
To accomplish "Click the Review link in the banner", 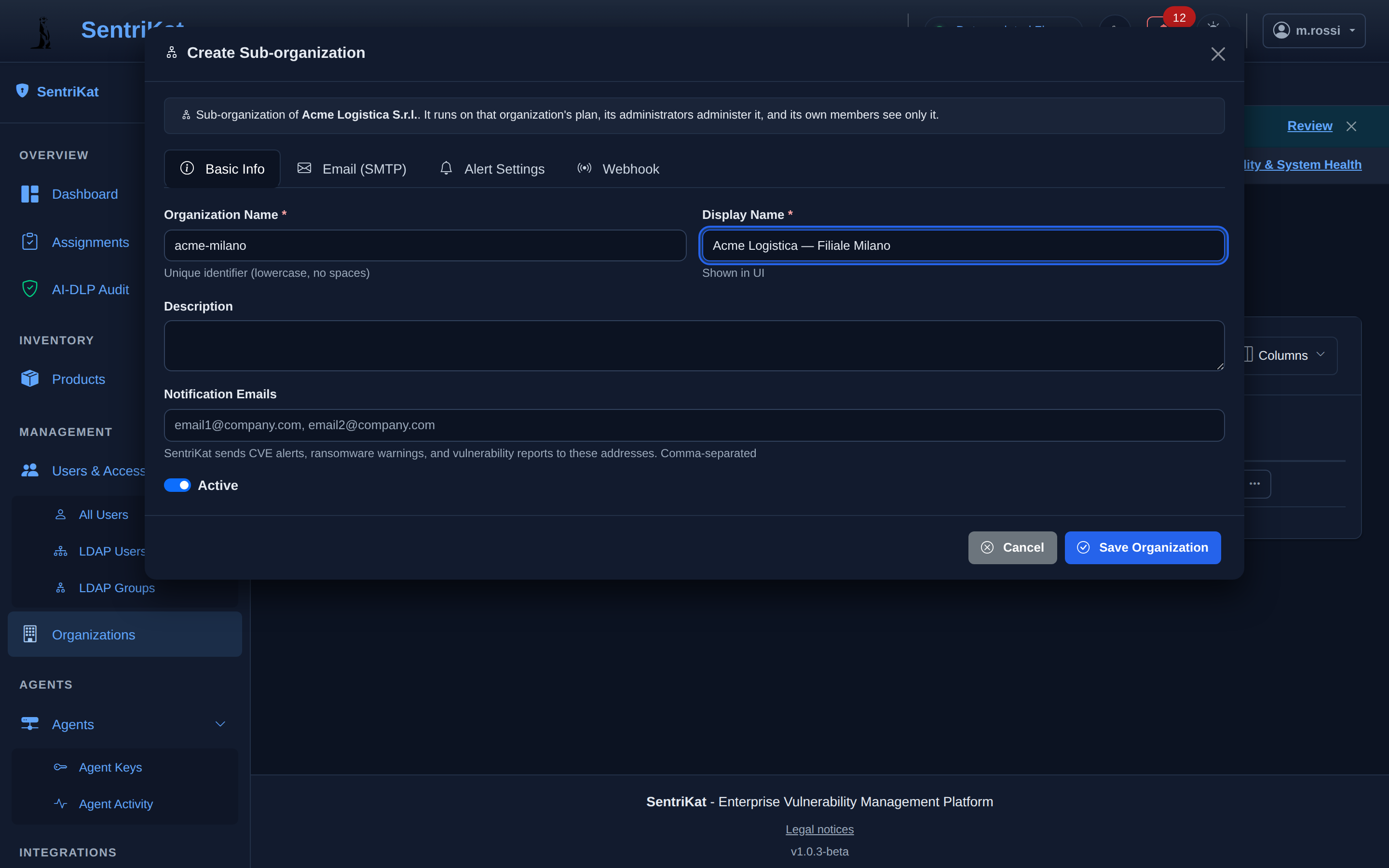I will pos(1310,126).
